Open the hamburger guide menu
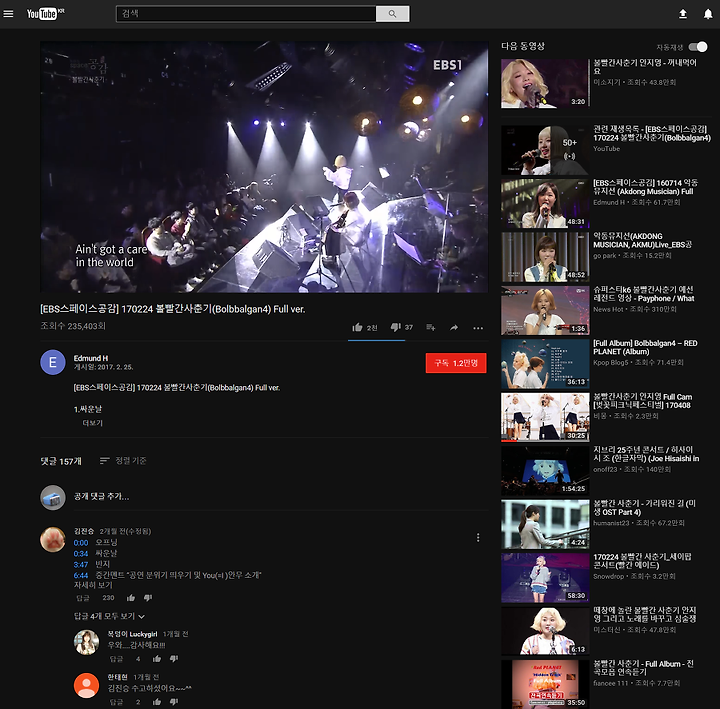The image size is (720, 709). 8,14
